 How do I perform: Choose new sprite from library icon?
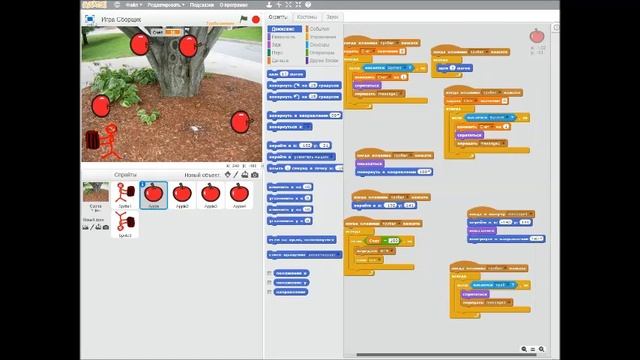click(227, 175)
